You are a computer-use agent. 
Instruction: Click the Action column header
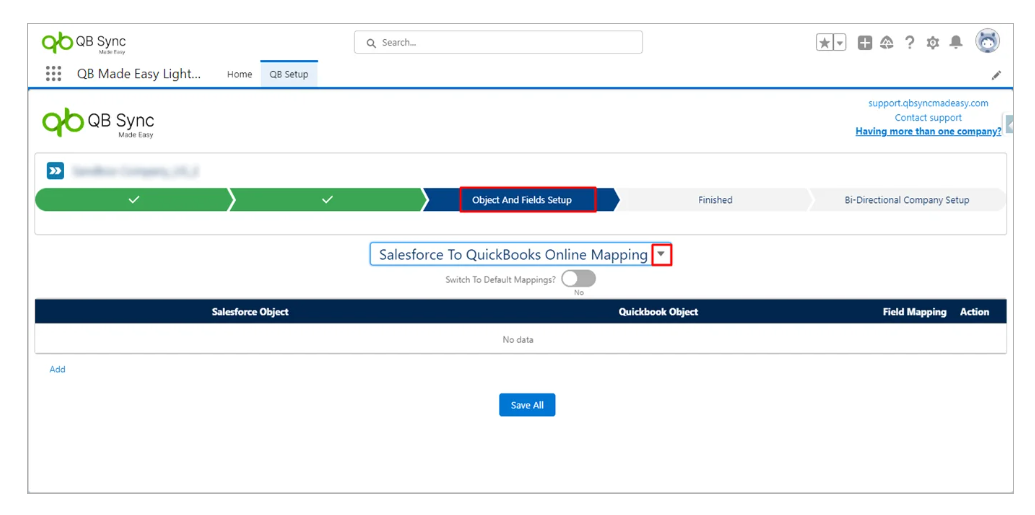[x=974, y=312]
